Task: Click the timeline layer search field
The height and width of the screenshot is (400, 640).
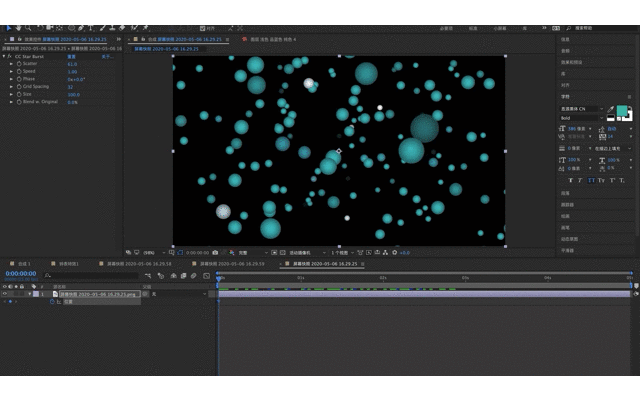Action: (x=91, y=276)
